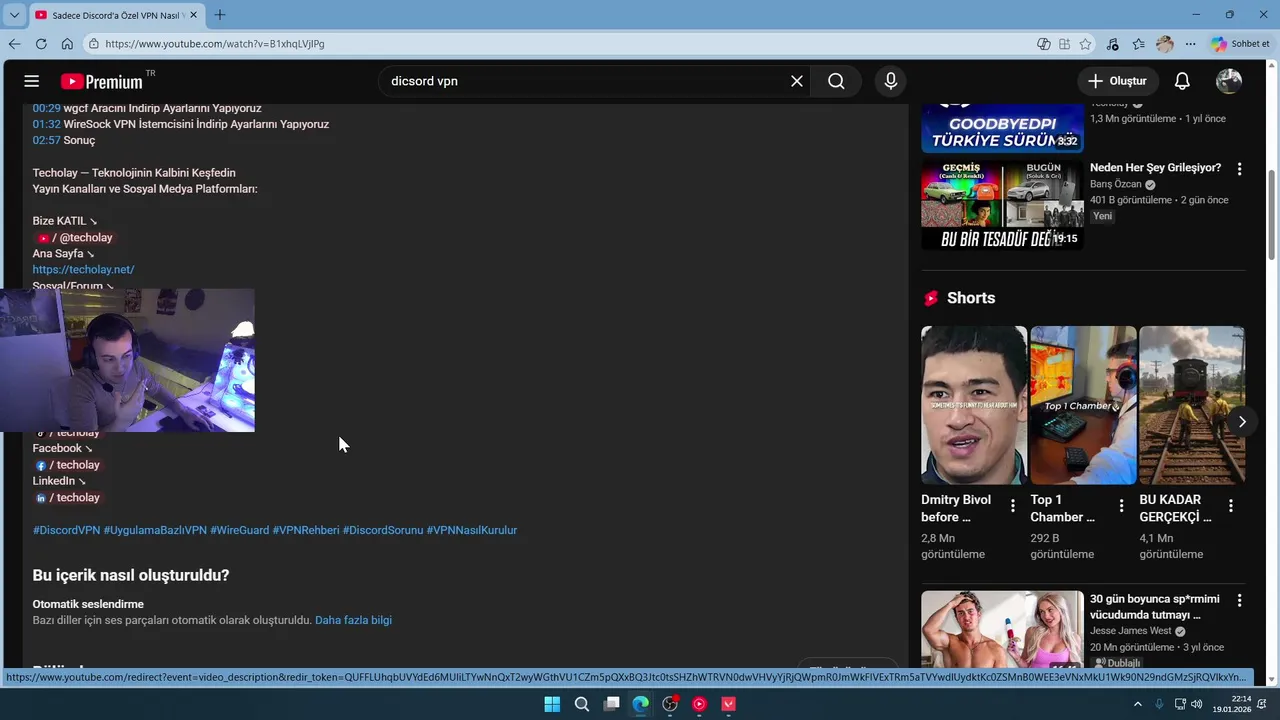Image resolution: width=1280 pixels, height=720 pixels.
Task: Open the browser home page icon
Action: point(67,44)
